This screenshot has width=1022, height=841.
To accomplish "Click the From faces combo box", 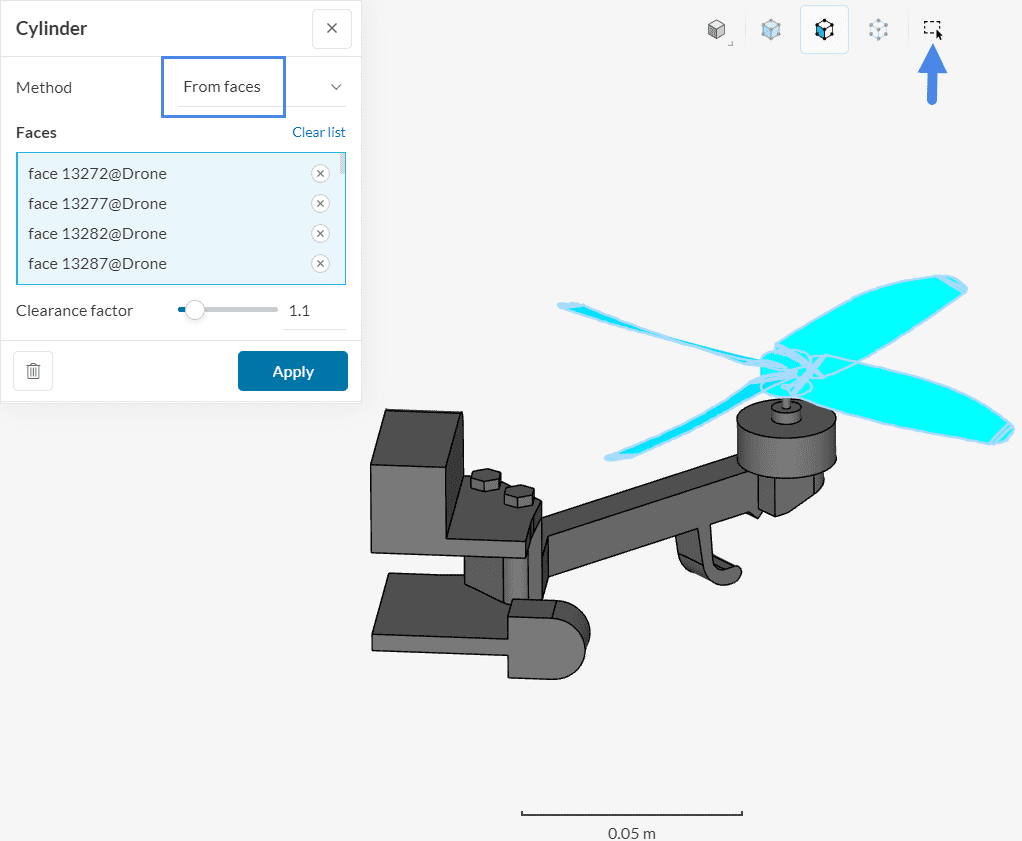I will point(223,86).
